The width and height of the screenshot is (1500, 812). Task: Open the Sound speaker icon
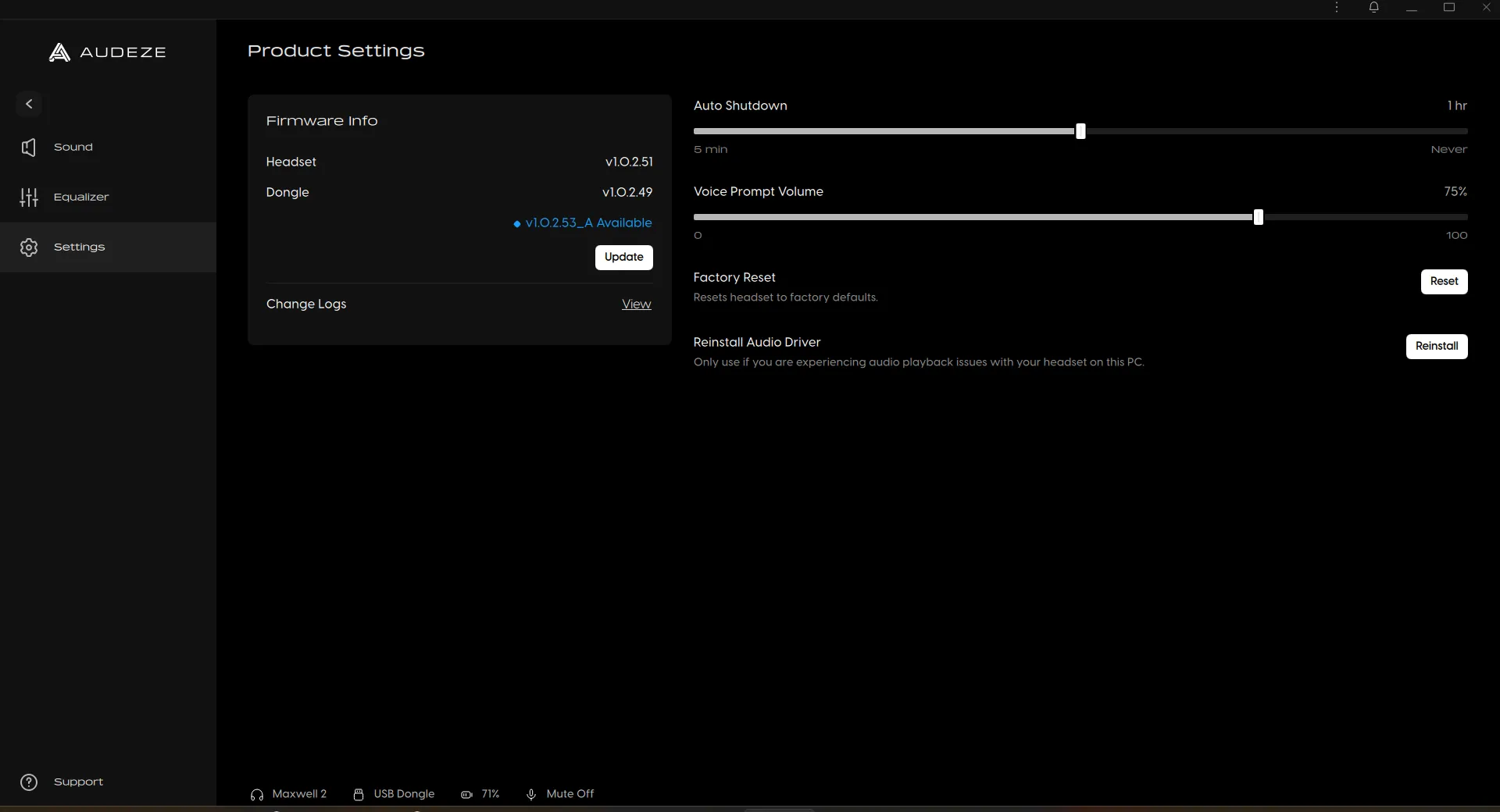point(29,148)
